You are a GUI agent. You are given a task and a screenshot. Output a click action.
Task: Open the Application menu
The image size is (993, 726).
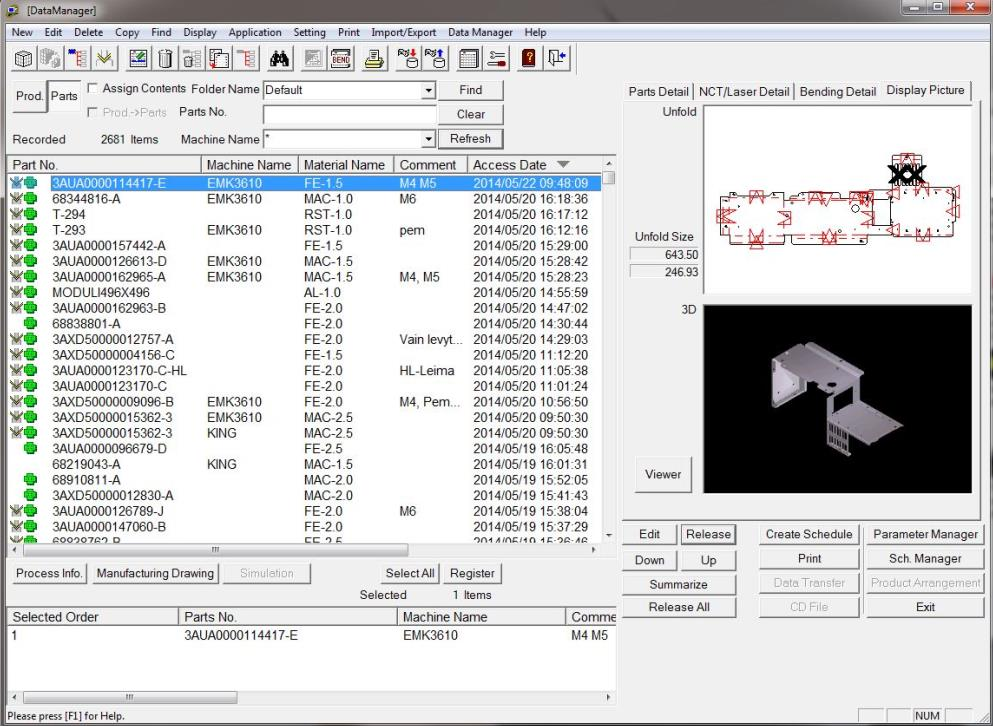click(255, 32)
